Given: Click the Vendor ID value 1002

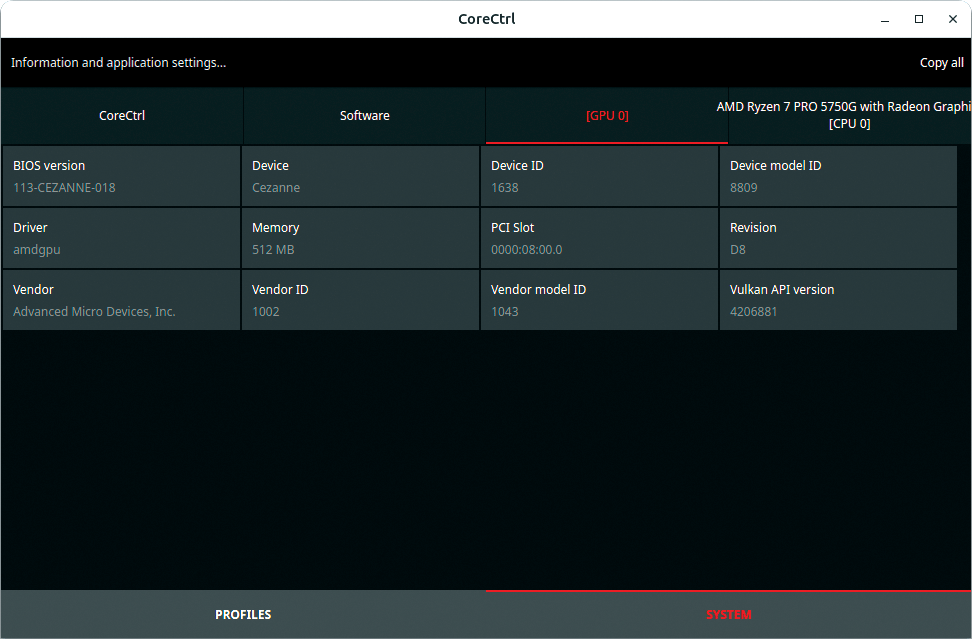Looking at the screenshot, I should coord(265,312).
